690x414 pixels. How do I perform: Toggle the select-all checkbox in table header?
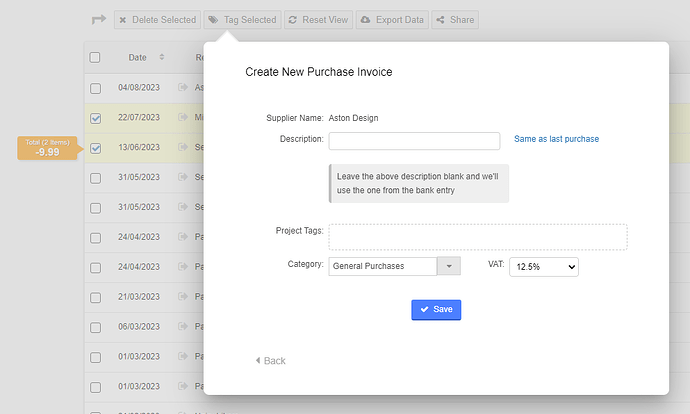pos(95,58)
